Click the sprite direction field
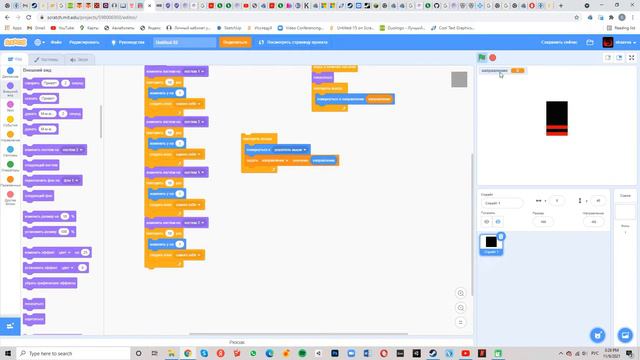The height and width of the screenshot is (360, 640). tap(593, 222)
